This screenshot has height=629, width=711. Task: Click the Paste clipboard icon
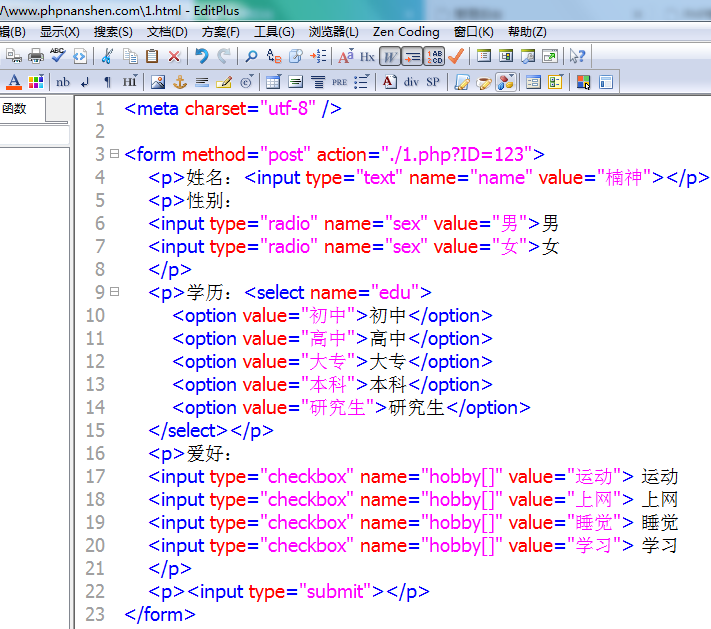[x=152, y=56]
